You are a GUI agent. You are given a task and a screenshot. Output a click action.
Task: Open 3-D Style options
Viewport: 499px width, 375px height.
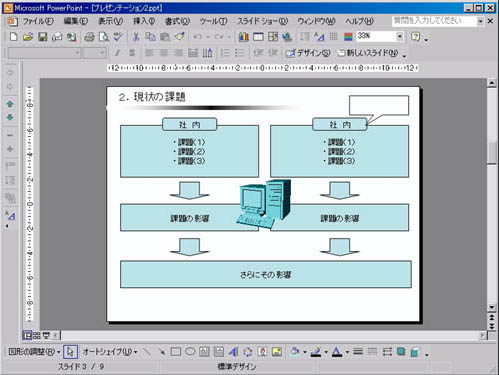tap(415, 351)
